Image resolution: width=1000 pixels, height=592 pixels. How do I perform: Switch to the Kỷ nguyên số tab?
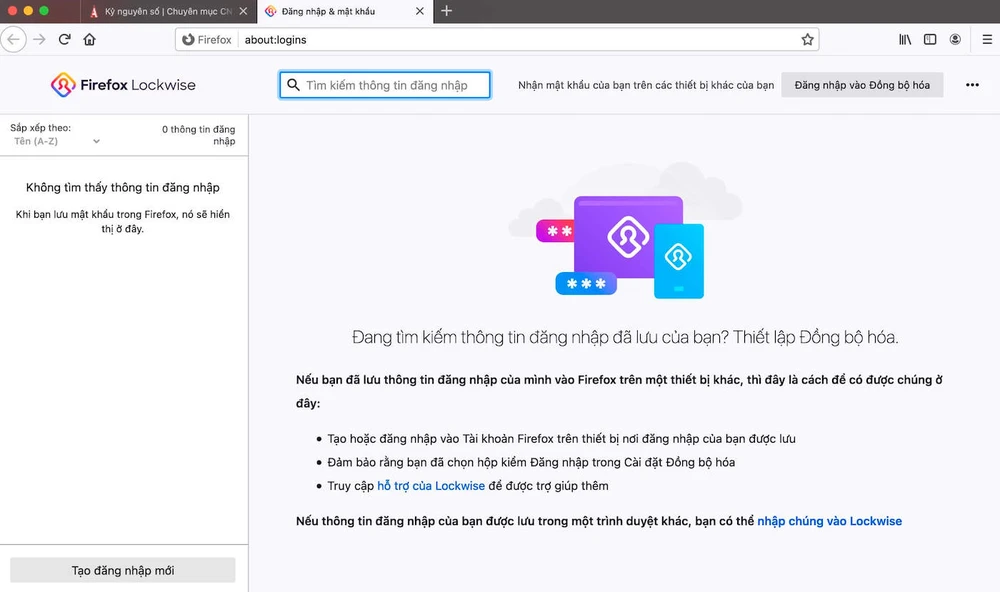coord(150,11)
